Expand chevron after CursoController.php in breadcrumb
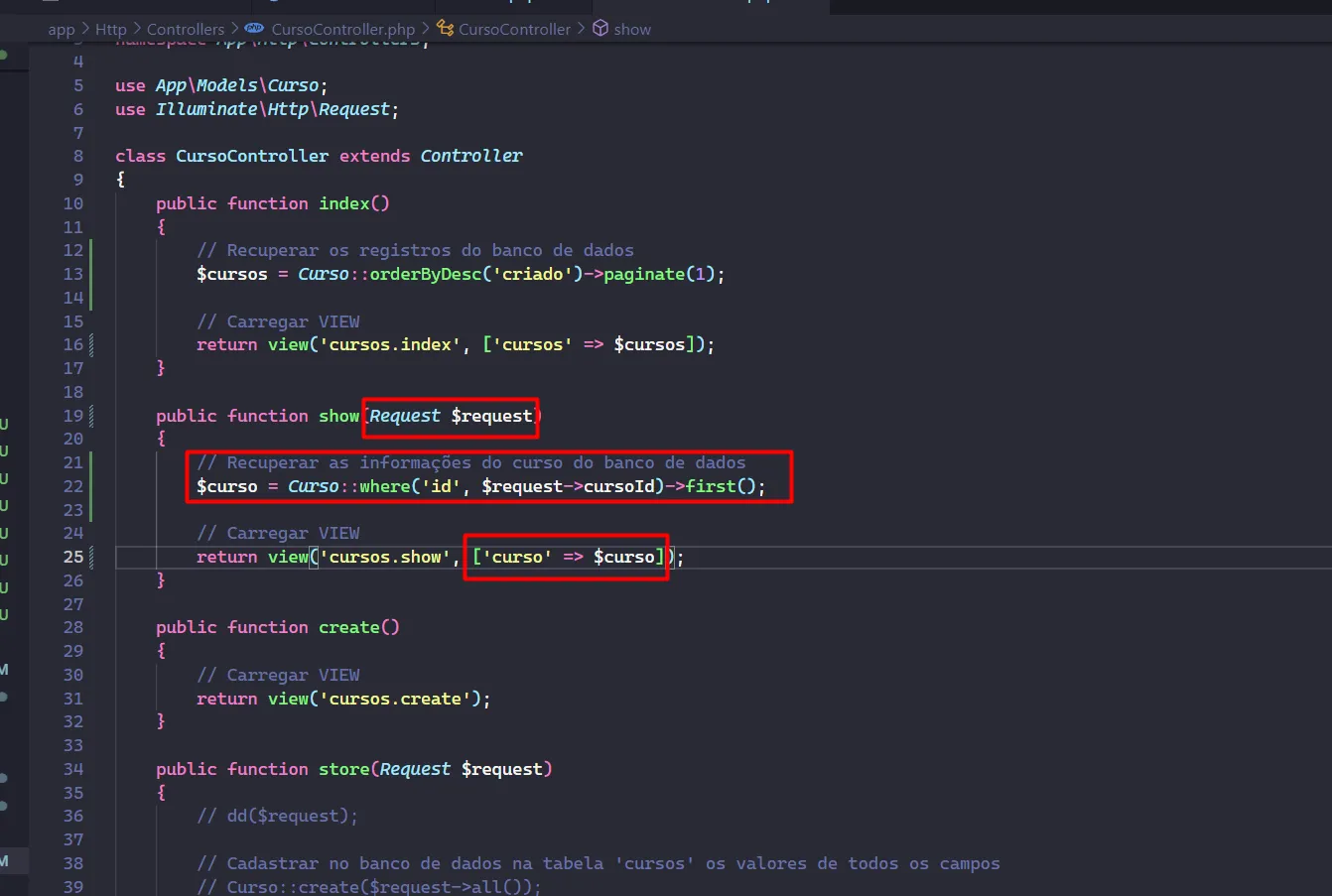Screen dimensions: 1332x896 click(x=426, y=29)
